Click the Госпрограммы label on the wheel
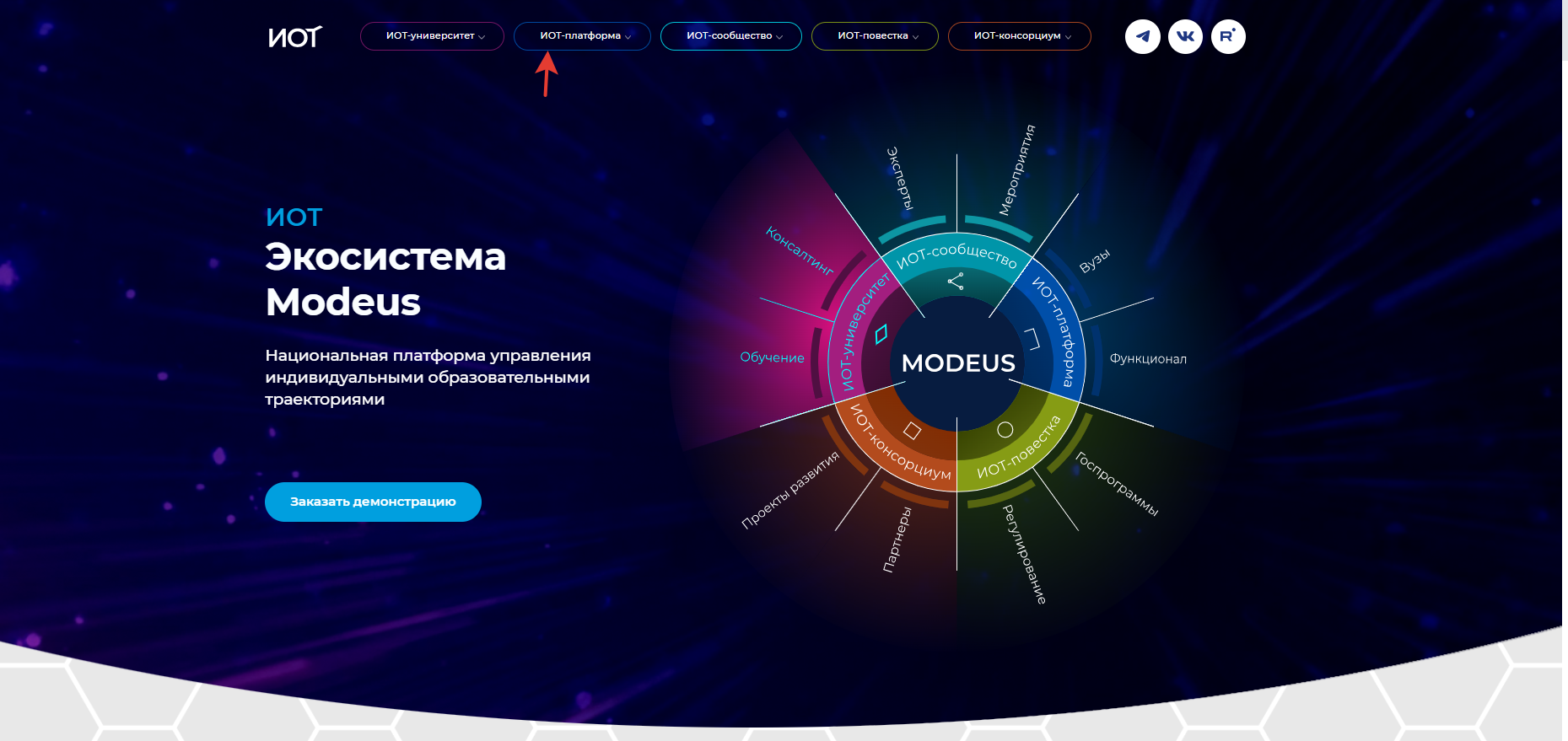 pyautogui.click(x=1117, y=484)
